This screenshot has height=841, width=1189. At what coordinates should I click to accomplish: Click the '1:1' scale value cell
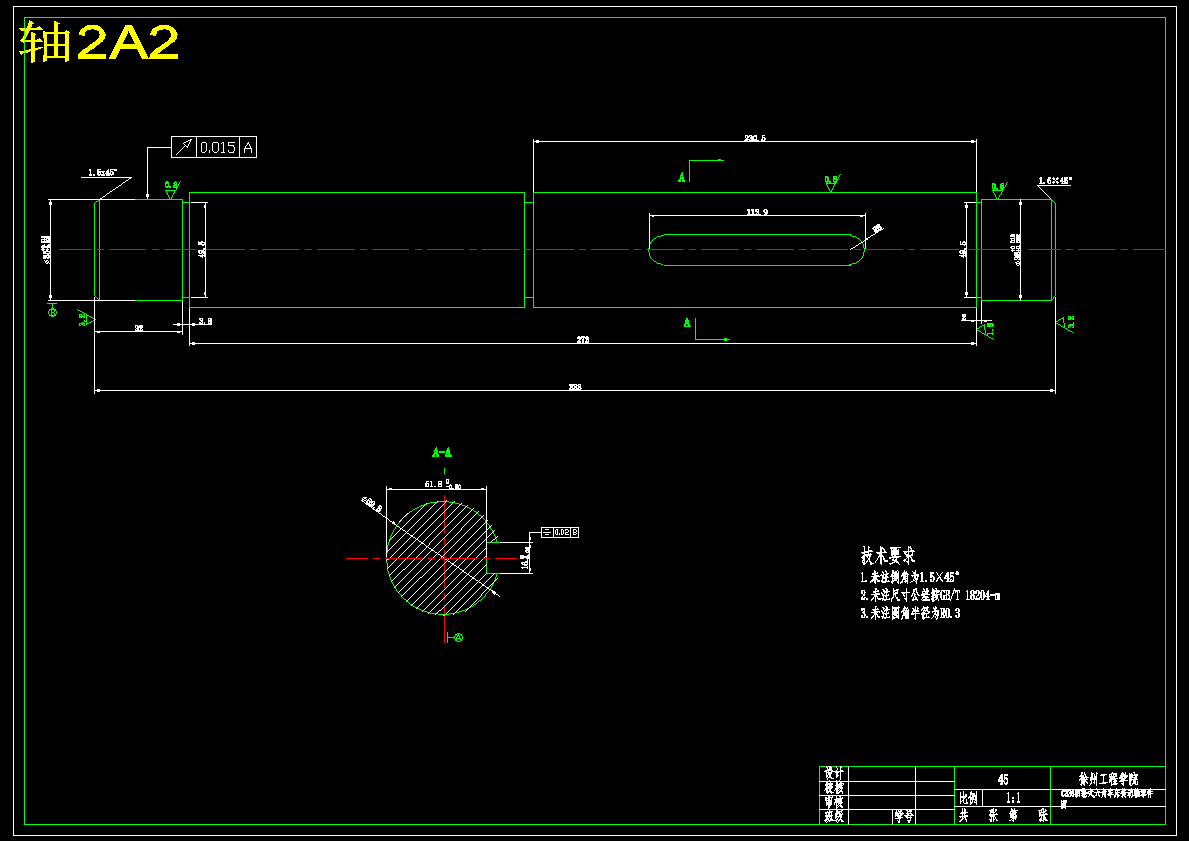tap(1016, 798)
